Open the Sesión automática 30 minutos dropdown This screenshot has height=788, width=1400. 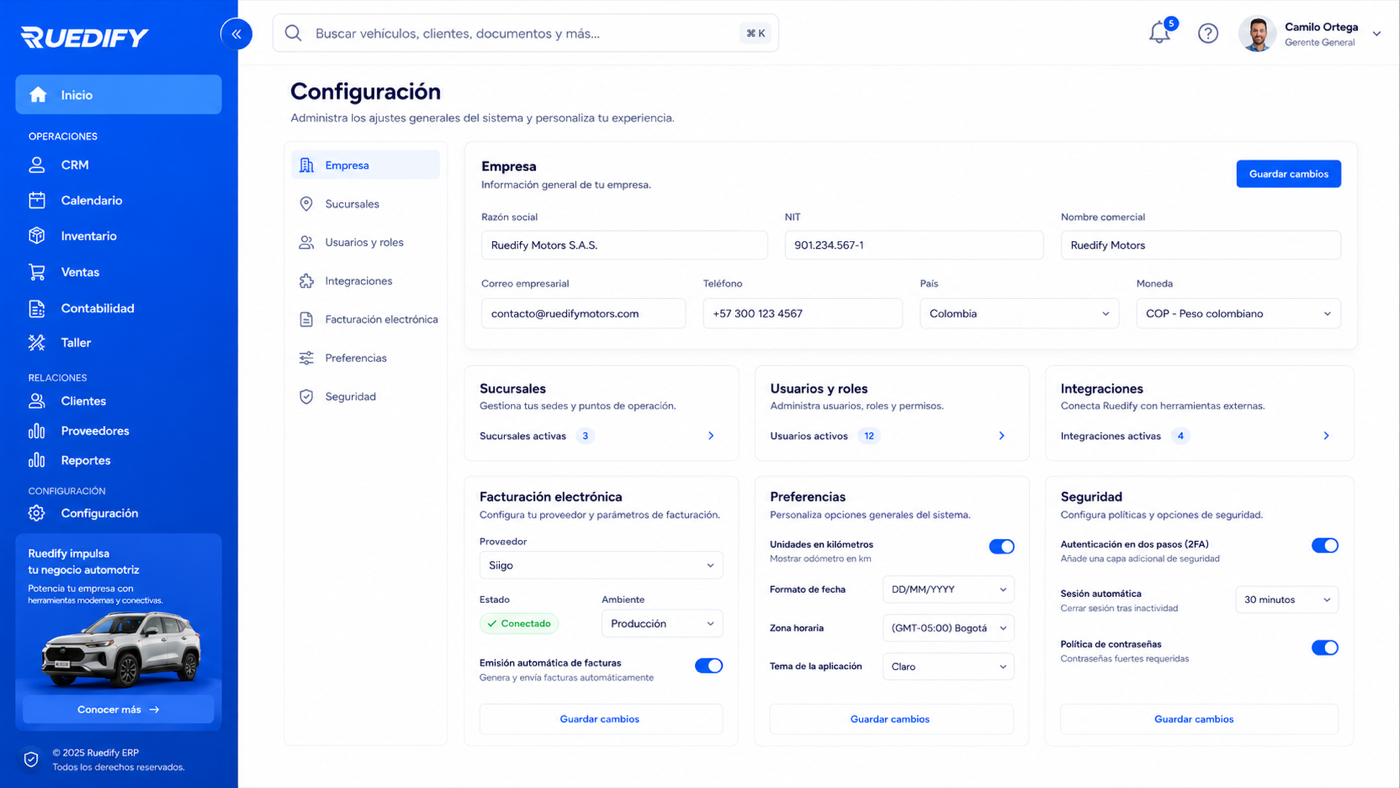[1287, 600]
